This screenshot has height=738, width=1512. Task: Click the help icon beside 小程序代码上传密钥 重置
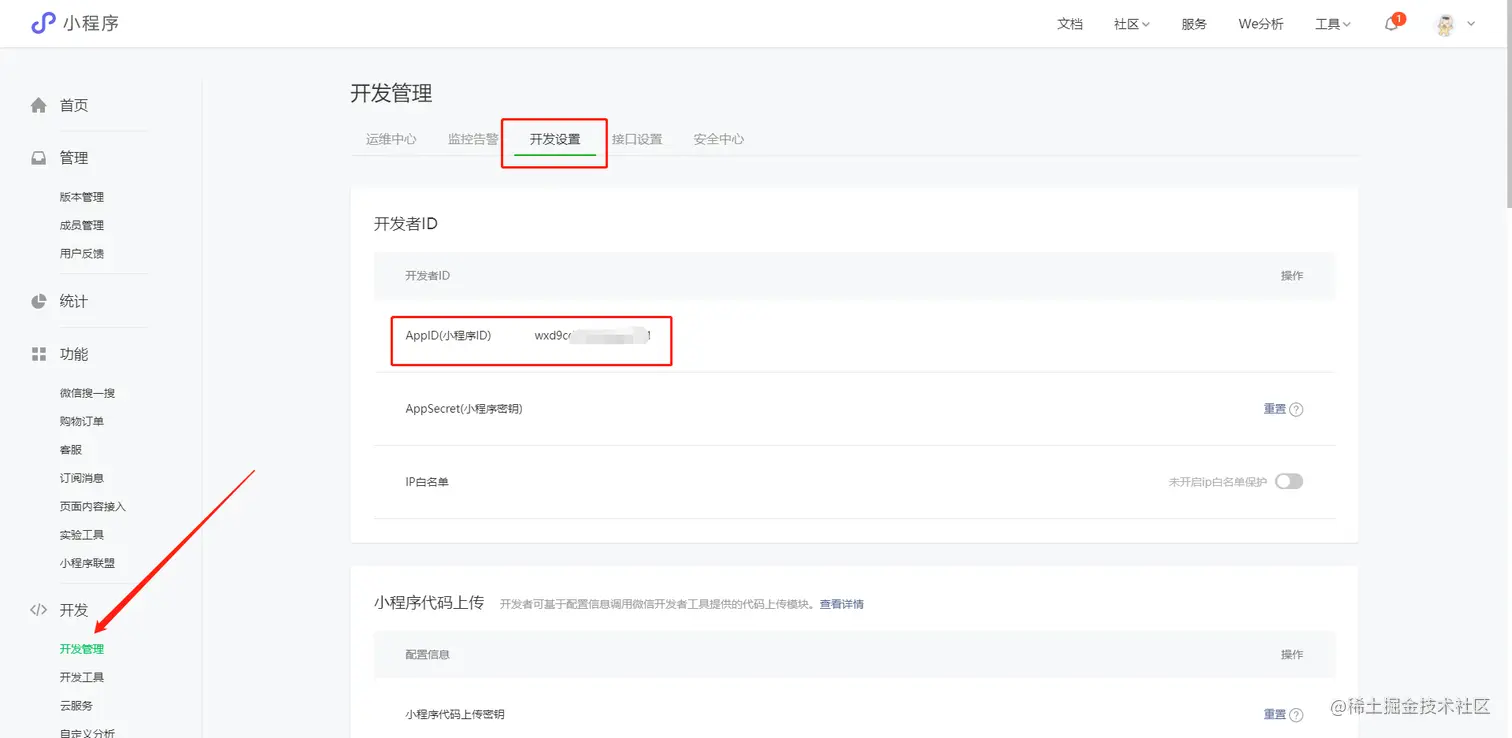coord(1296,715)
